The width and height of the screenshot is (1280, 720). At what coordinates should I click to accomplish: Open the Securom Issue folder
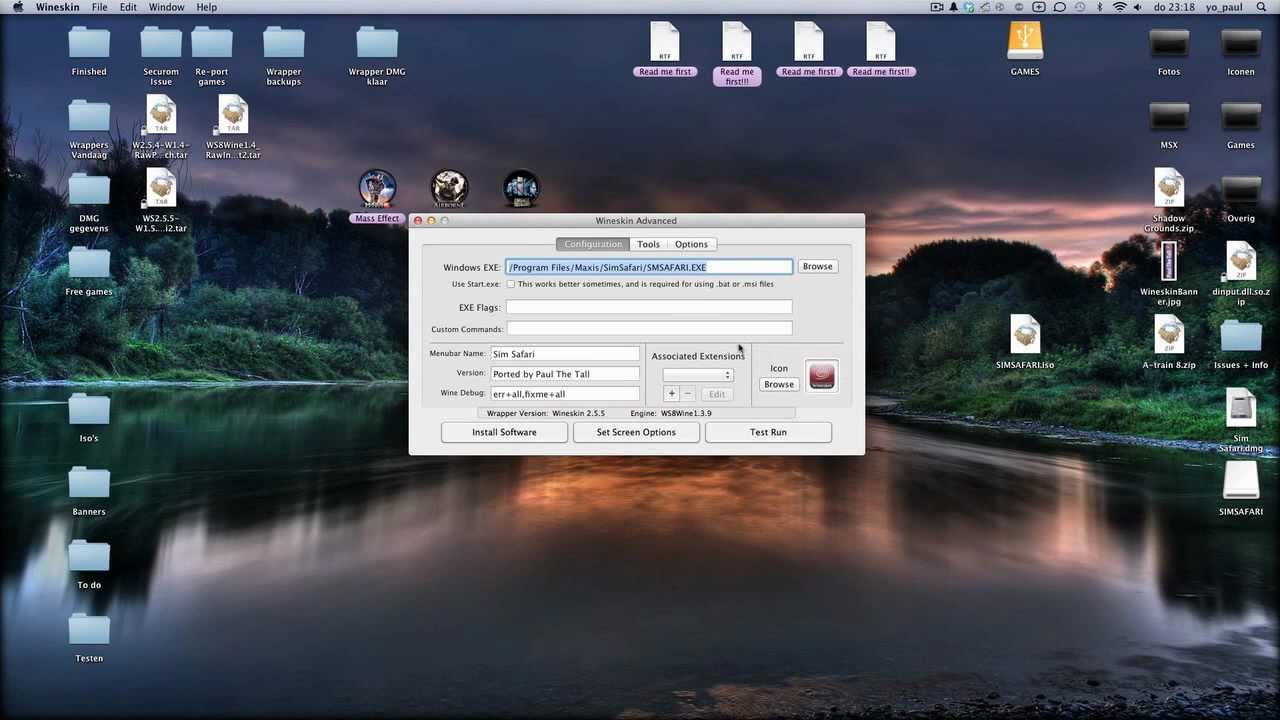click(161, 43)
